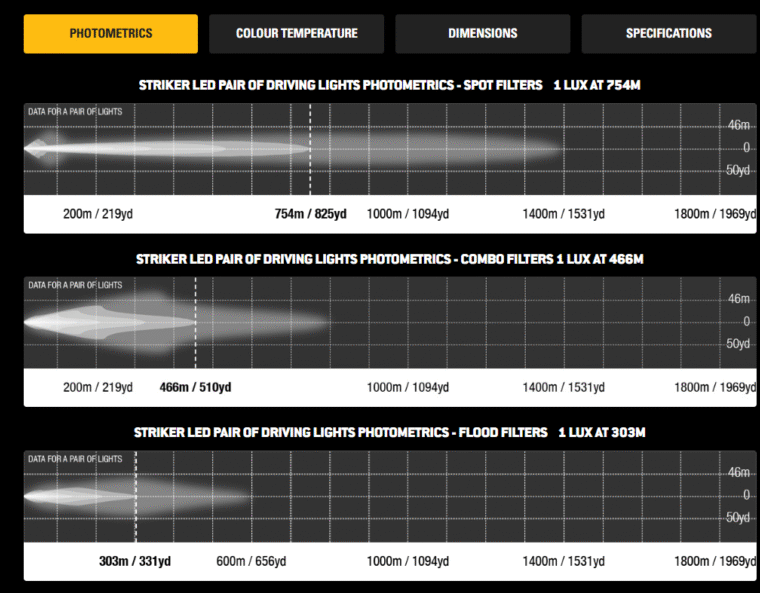This screenshot has height=593, width=760.
Task: Click the 754m / 825yd distance label
Action: click(x=310, y=214)
